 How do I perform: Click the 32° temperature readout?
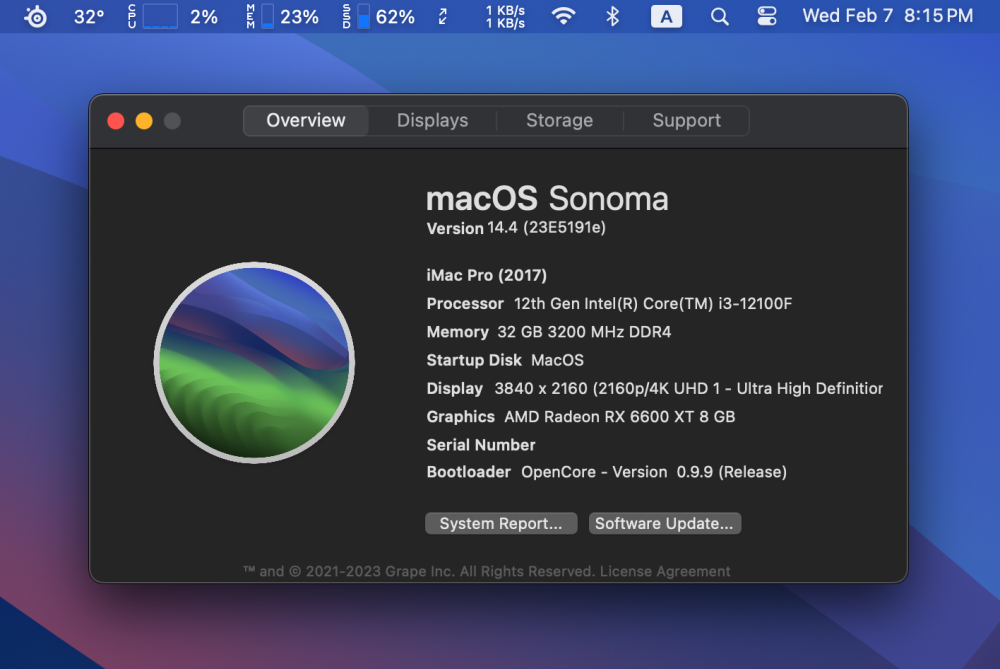(x=89, y=17)
